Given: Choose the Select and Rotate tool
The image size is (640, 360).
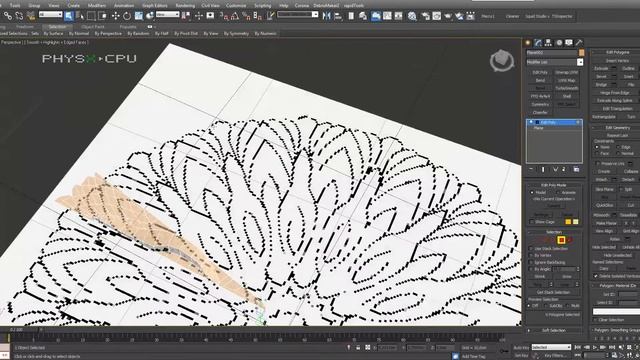Looking at the screenshot, I should [127, 16].
